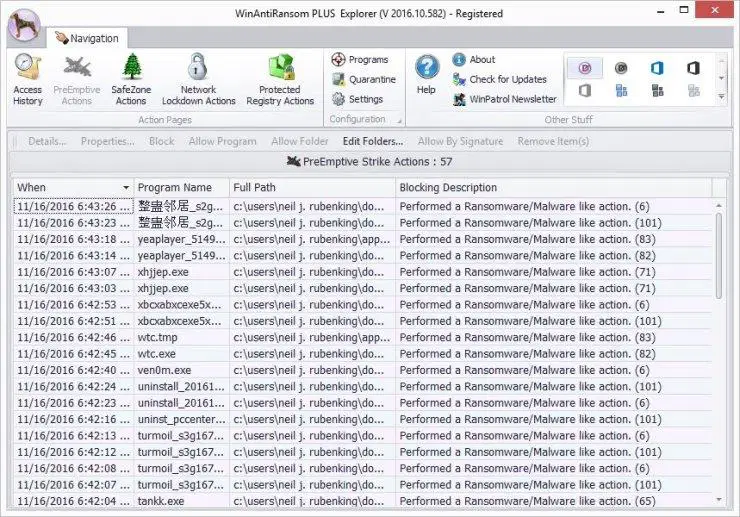Sort by the Full Path column header
The image size is (740, 517).
(x=312, y=187)
